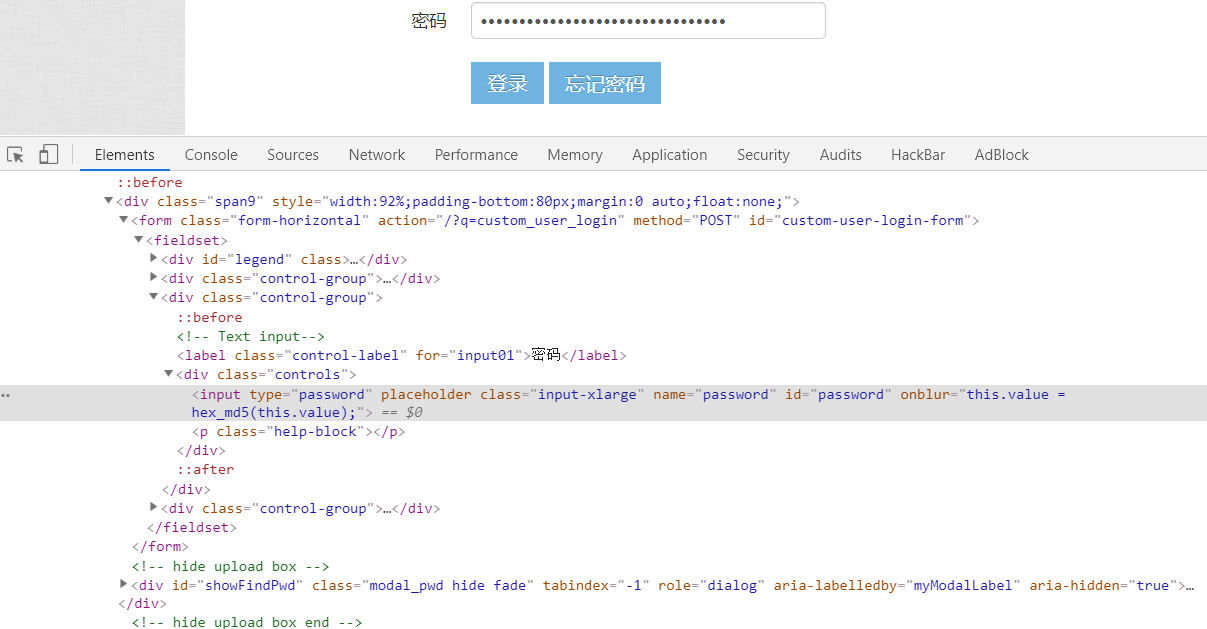Image resolution: width=1207 pixels, height=629 pixels.
Task: Activate the inspect element picker icon
Action: [x=15, y=155]
